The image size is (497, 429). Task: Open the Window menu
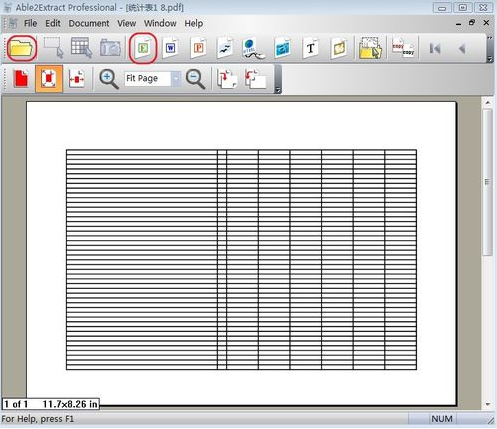(160, 23)
